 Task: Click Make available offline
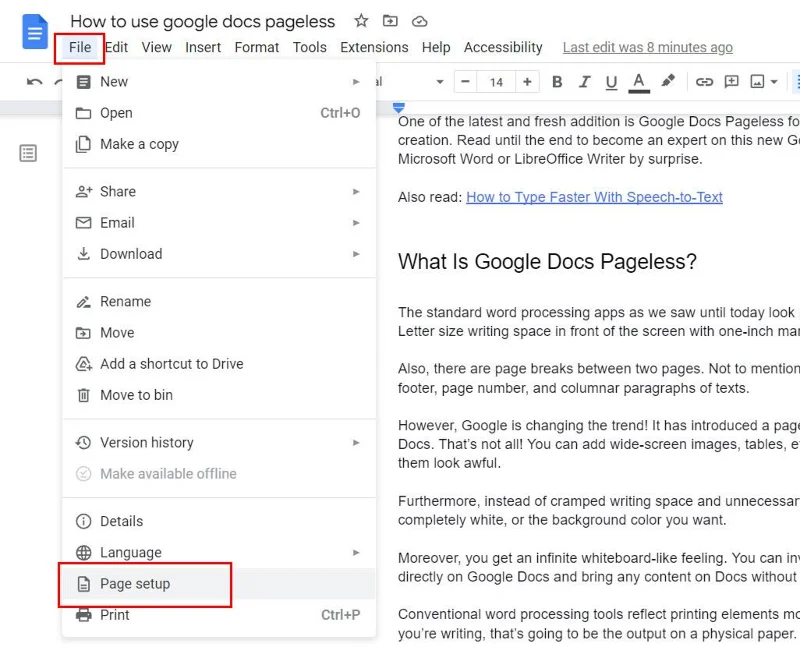218,474
